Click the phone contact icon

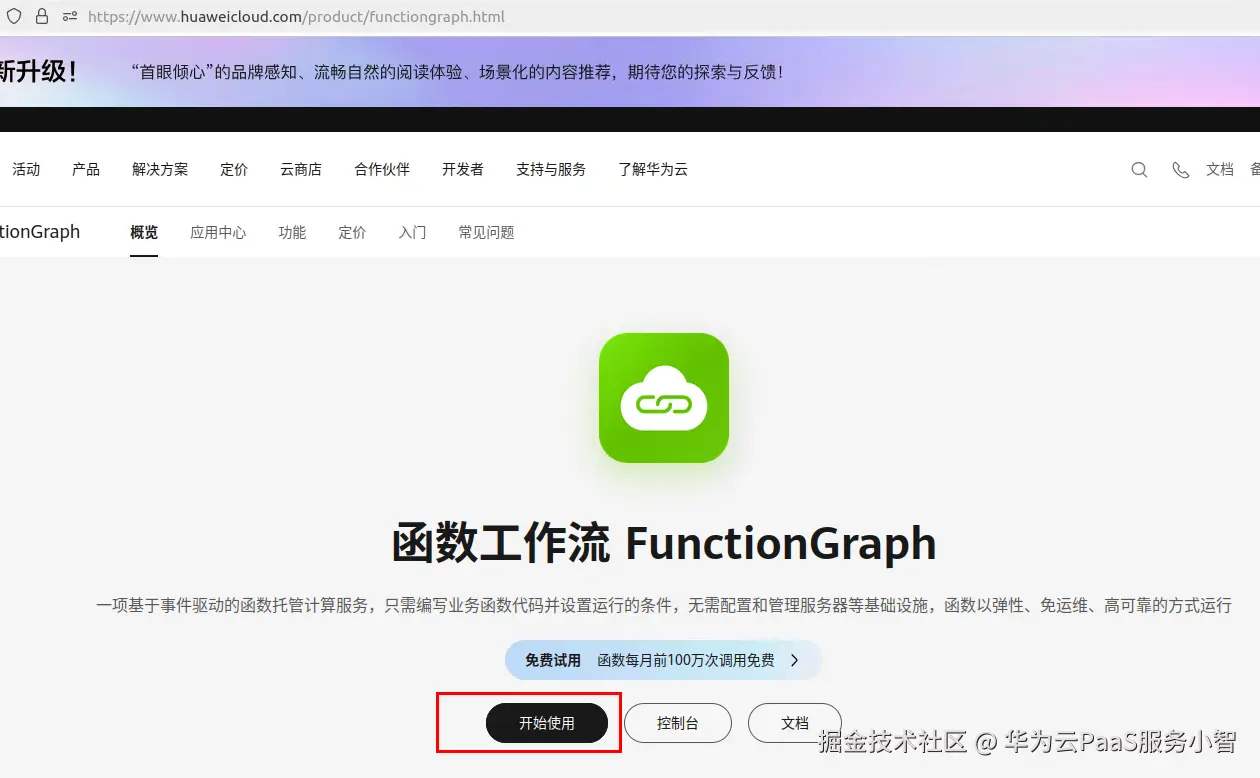(x=1181, y=170)
